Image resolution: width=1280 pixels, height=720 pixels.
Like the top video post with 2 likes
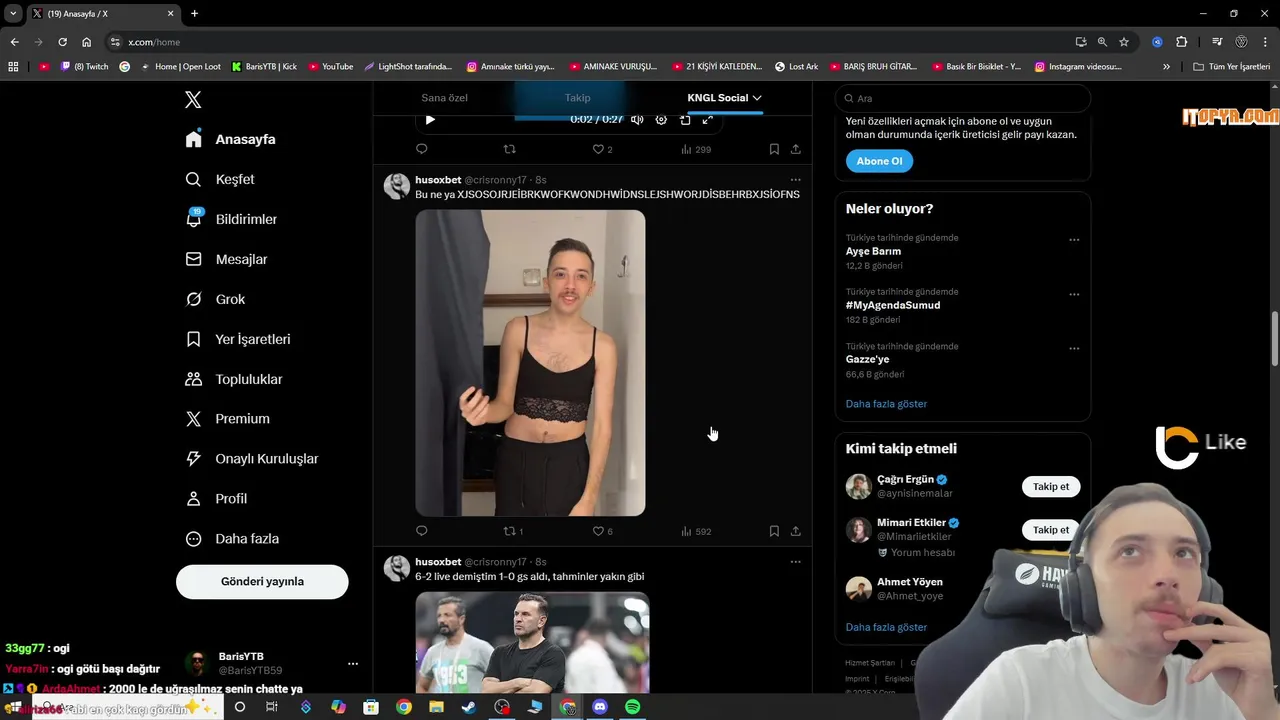pos(602,149)
